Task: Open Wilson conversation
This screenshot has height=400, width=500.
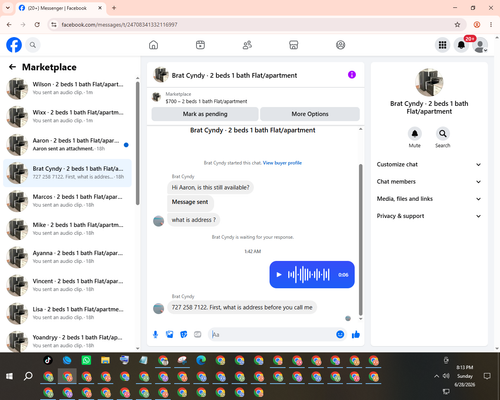Action: tap(67, 89)
